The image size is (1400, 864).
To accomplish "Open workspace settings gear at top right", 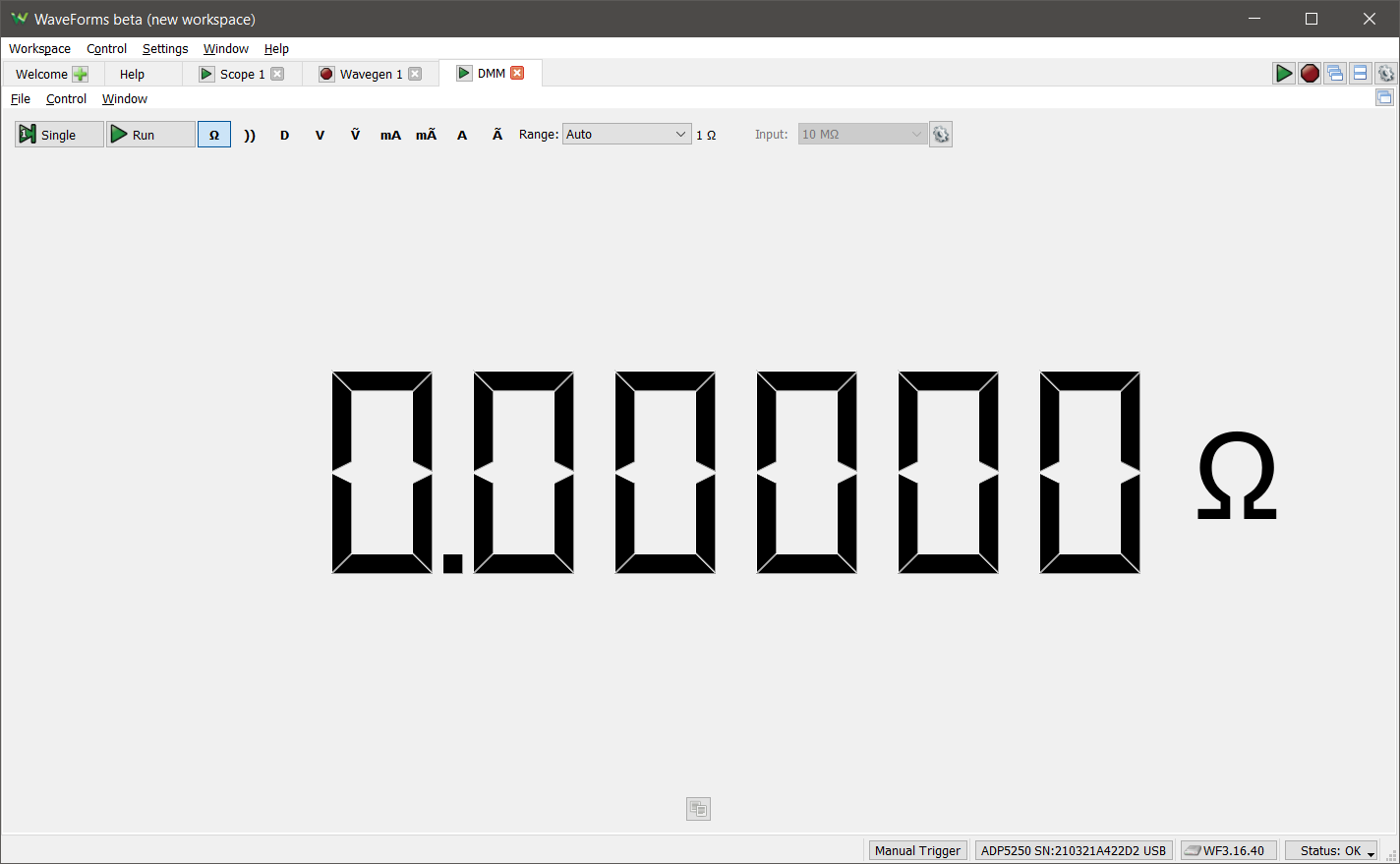I will click(x=1386, y=73).
